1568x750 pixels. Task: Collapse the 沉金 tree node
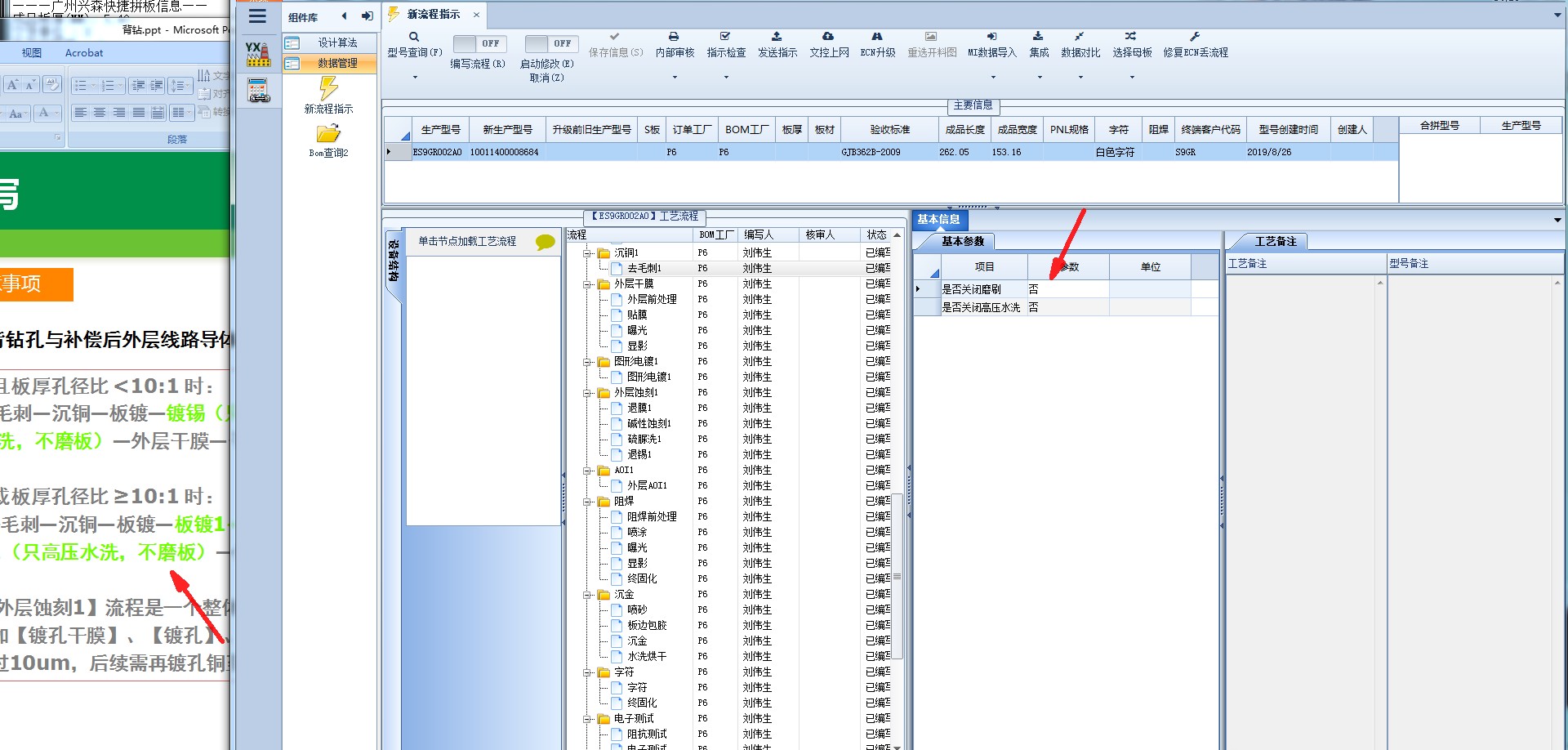point(586,595)
